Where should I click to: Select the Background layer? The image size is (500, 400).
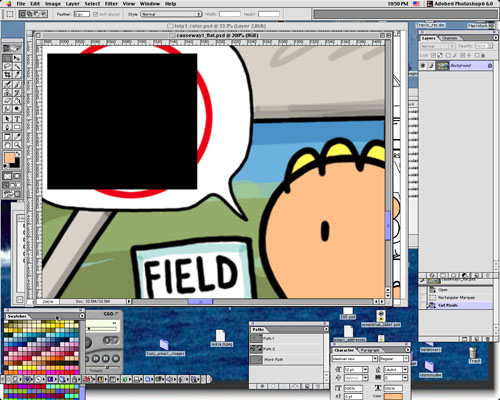(456, 66)
